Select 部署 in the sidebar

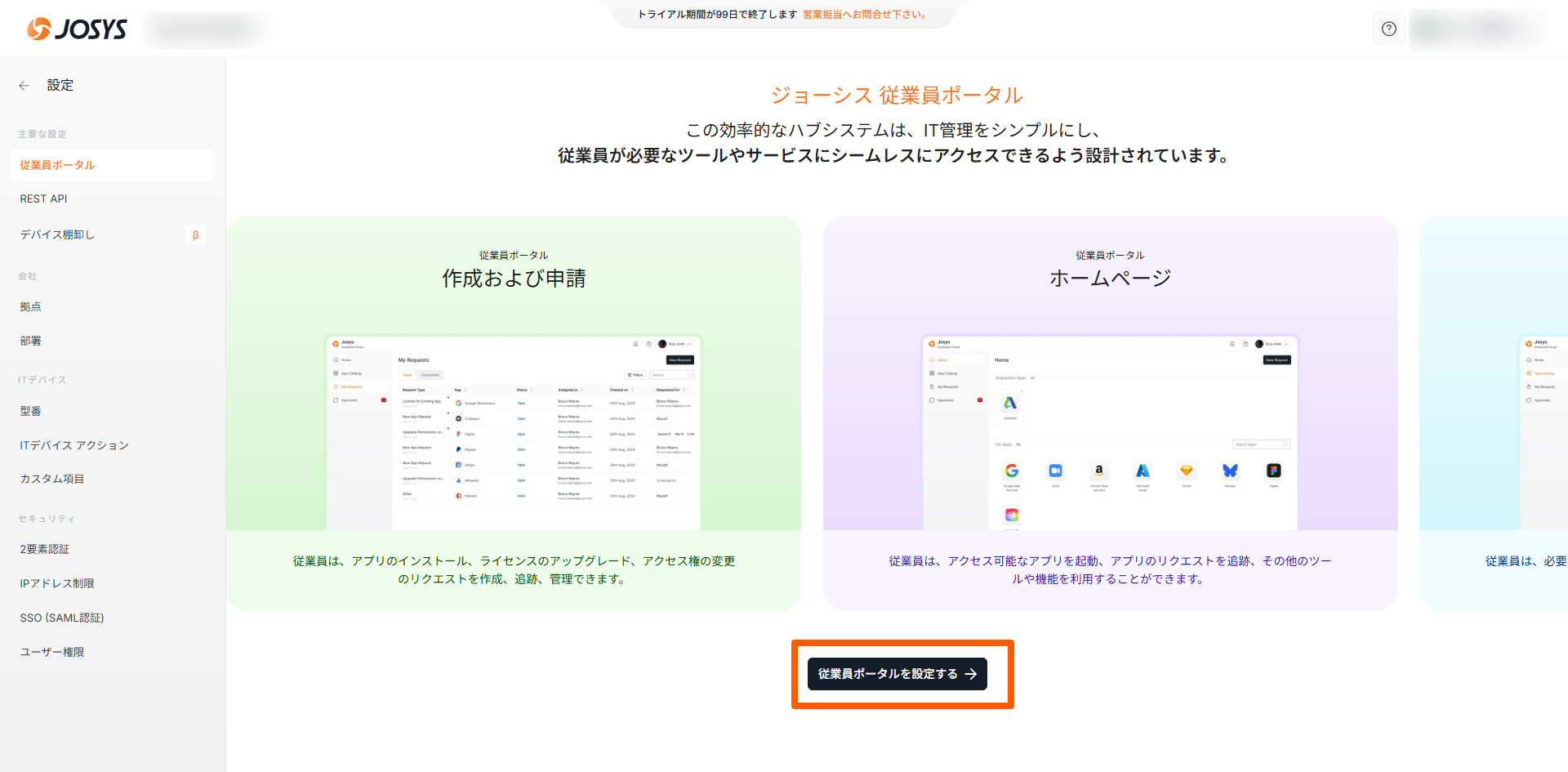[31, 341]
